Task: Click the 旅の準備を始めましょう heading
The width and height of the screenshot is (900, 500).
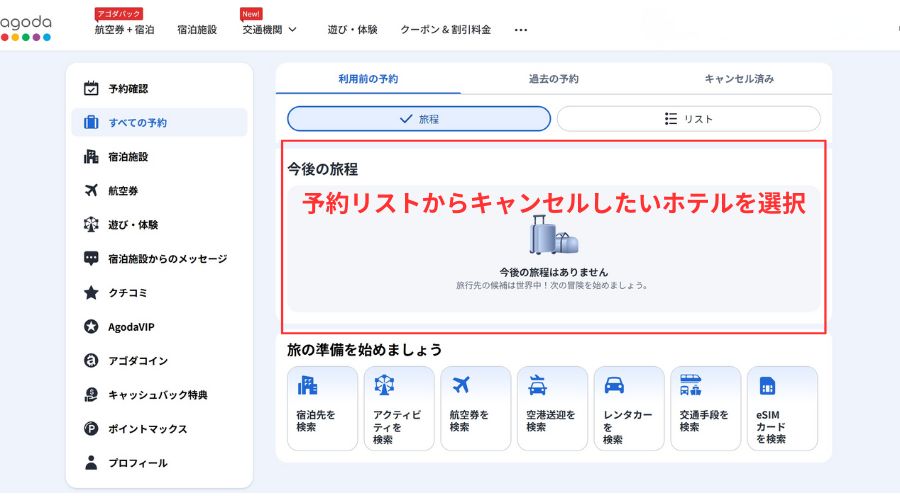Action: [x=364, y=350]
